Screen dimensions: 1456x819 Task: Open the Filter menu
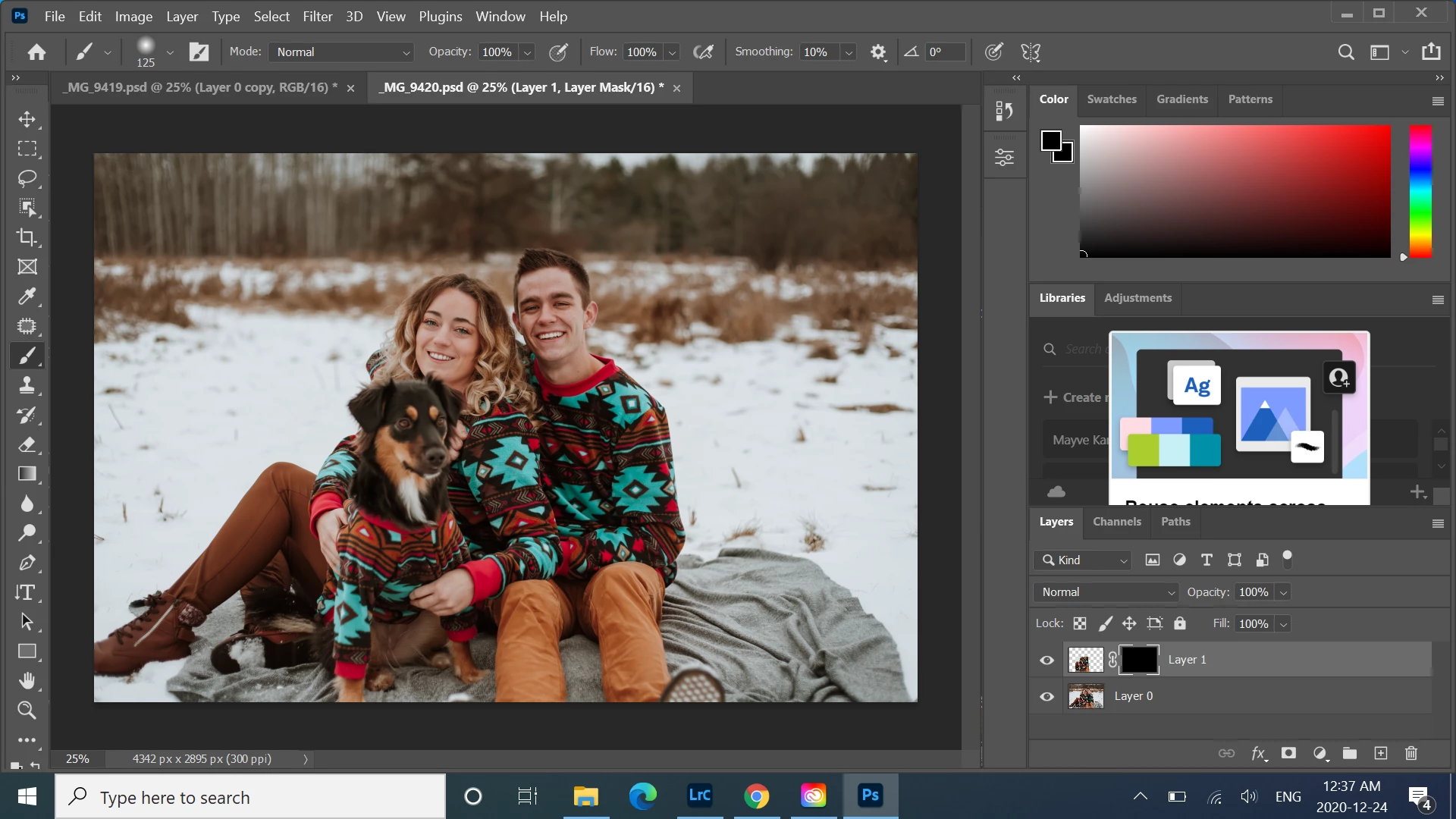[x=317, y=16]
